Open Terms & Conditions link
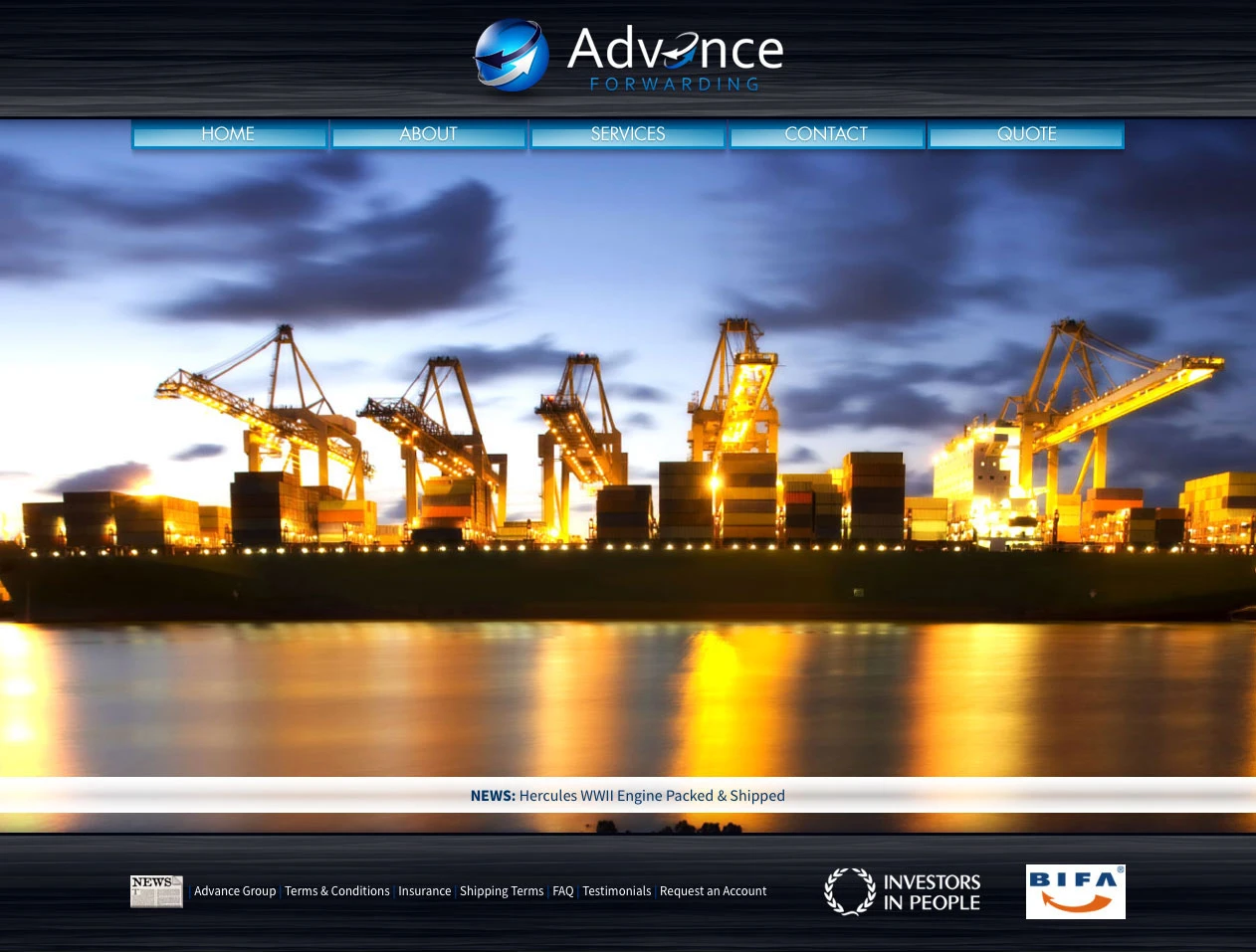Screen dimensions: 1256x952 pyautogui.click(x=337, y=891)
